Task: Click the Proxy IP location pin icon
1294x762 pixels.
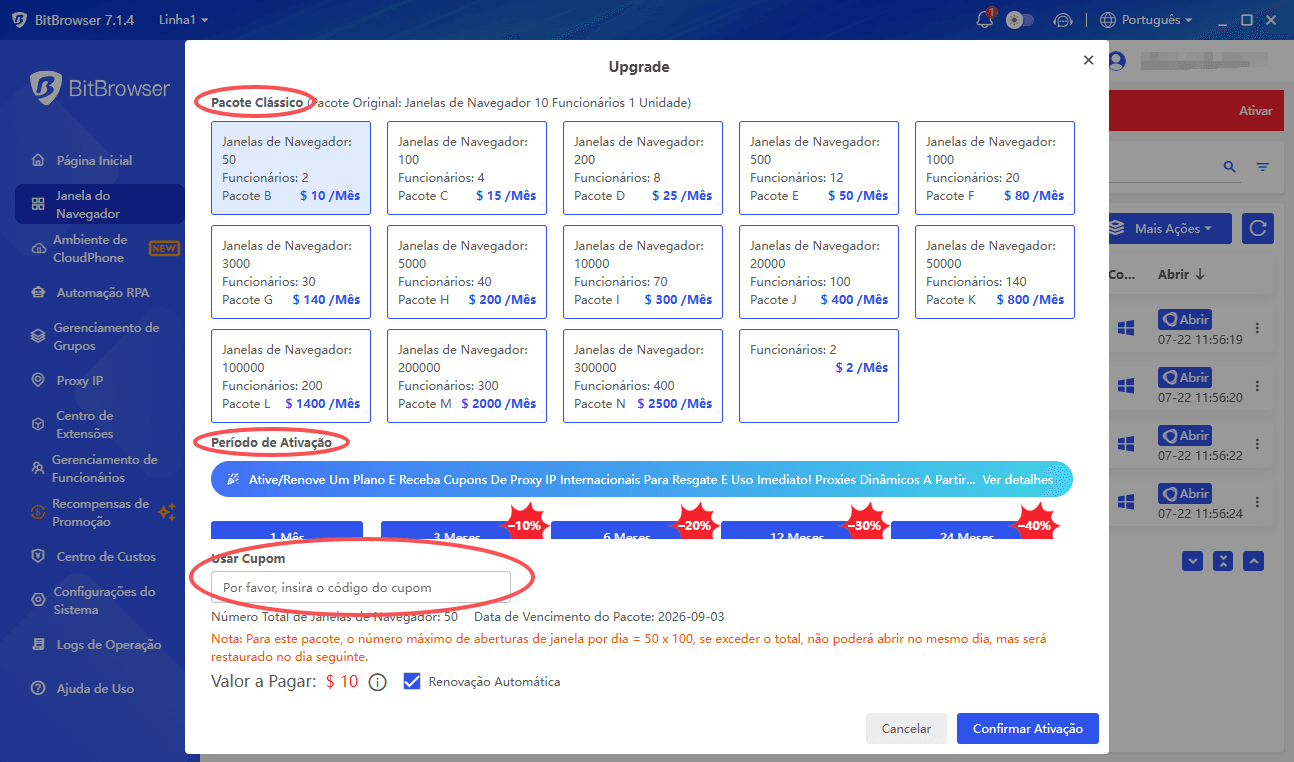Action: tap(38, 380)
